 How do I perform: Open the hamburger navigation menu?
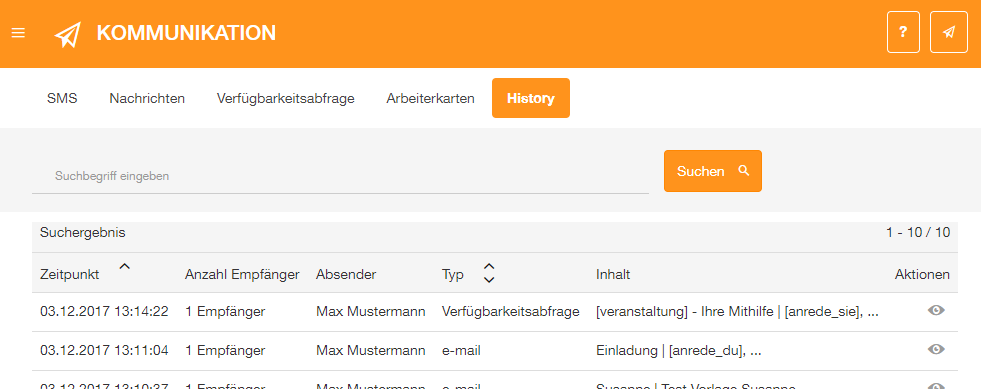[x=18, y=33]
